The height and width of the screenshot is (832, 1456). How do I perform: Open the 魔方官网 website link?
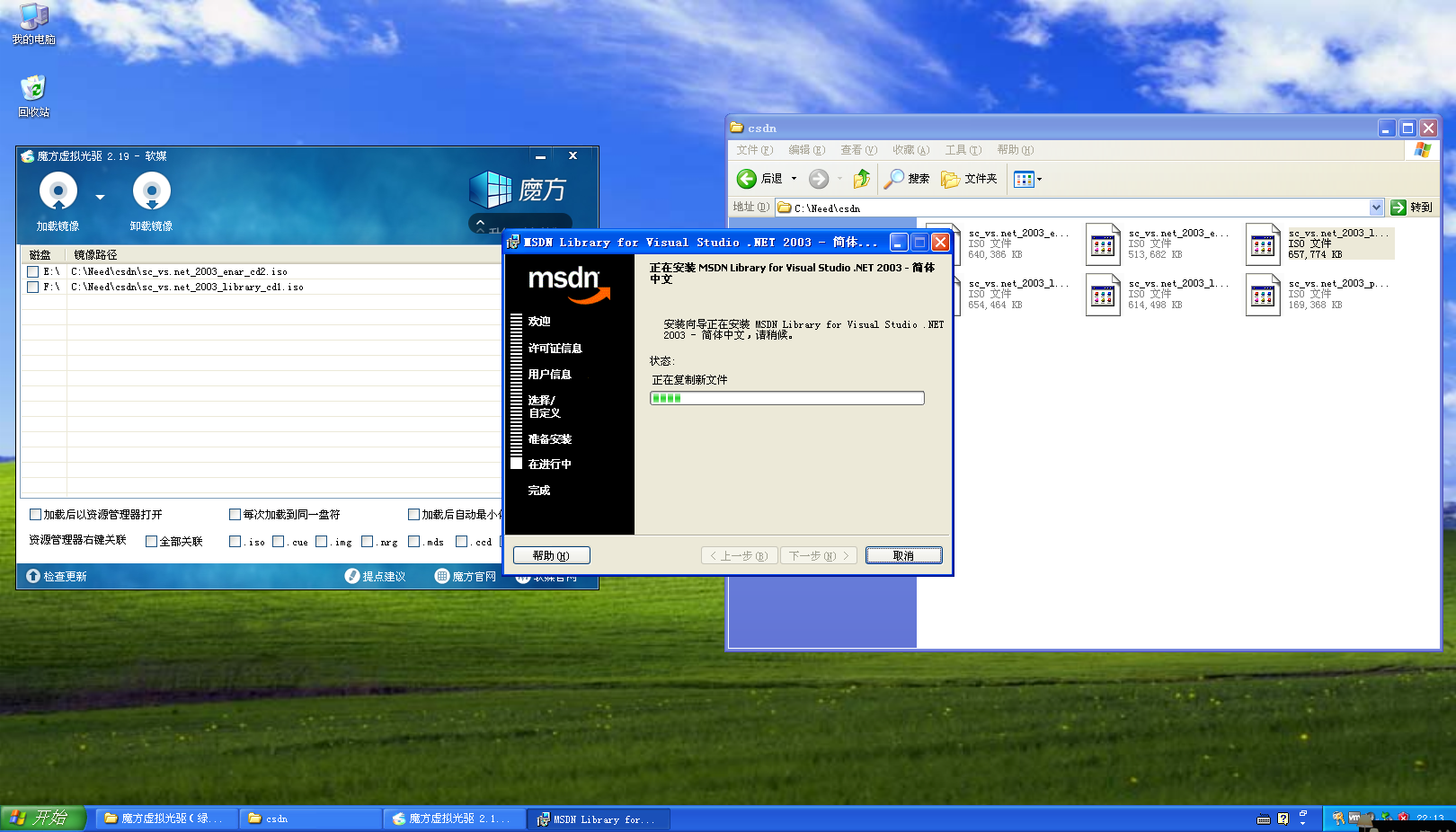pyautogui.click(x=466, y=576)
